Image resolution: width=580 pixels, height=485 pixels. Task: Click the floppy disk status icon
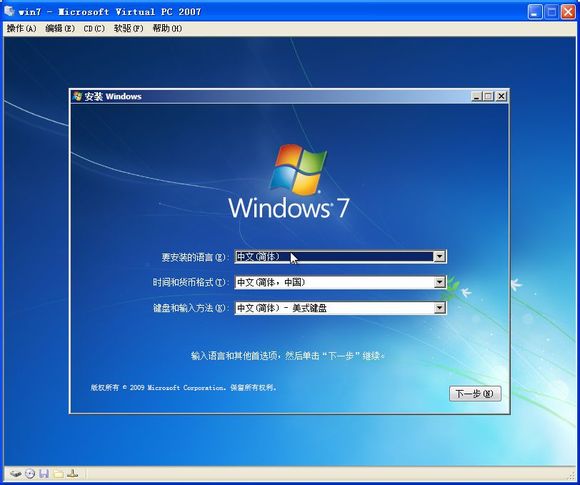click(x=44, y=474)
